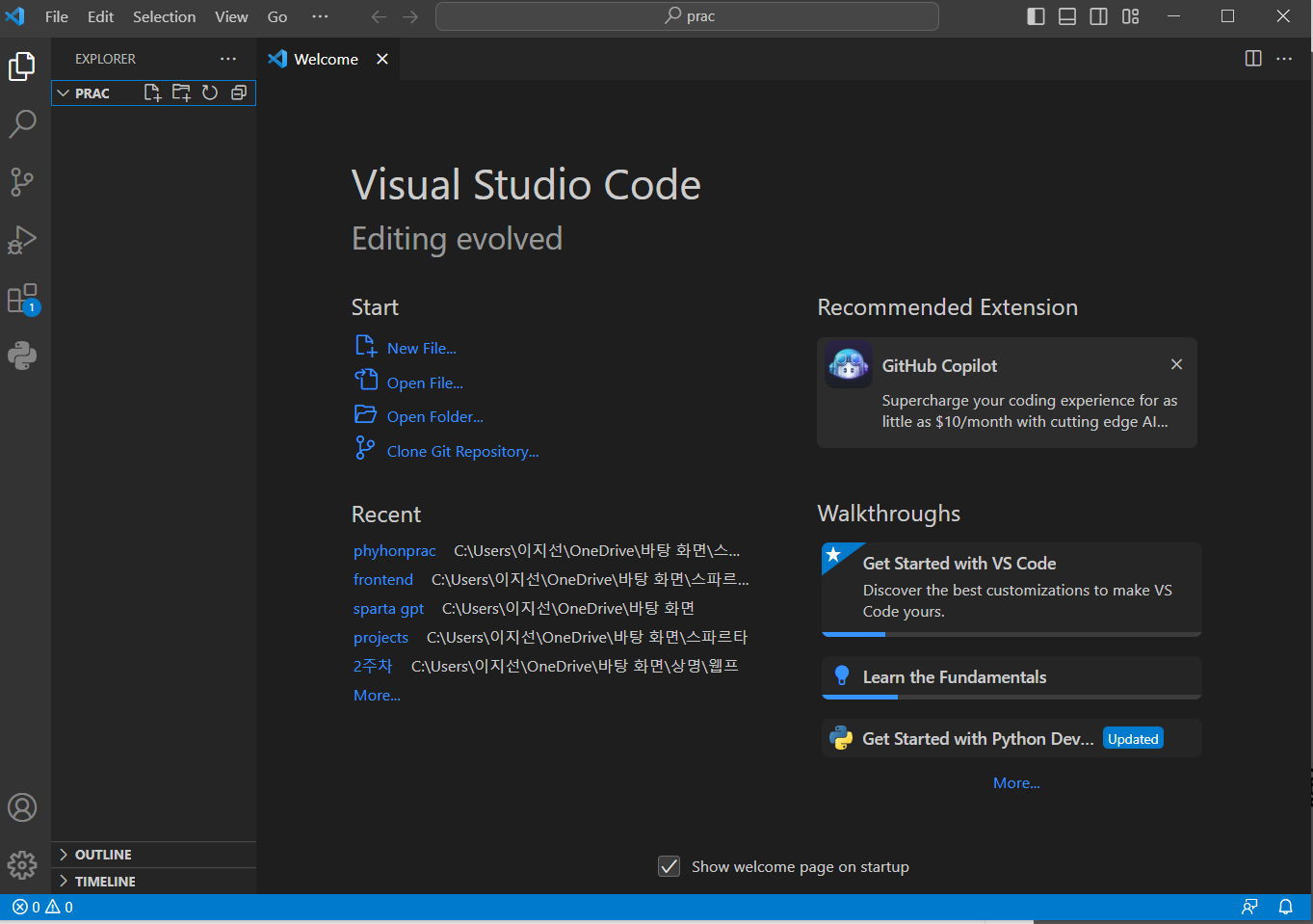Viewport: 1313px width, 924px height.
Task: Go back in navigation history
Action: tap(380, 16)
